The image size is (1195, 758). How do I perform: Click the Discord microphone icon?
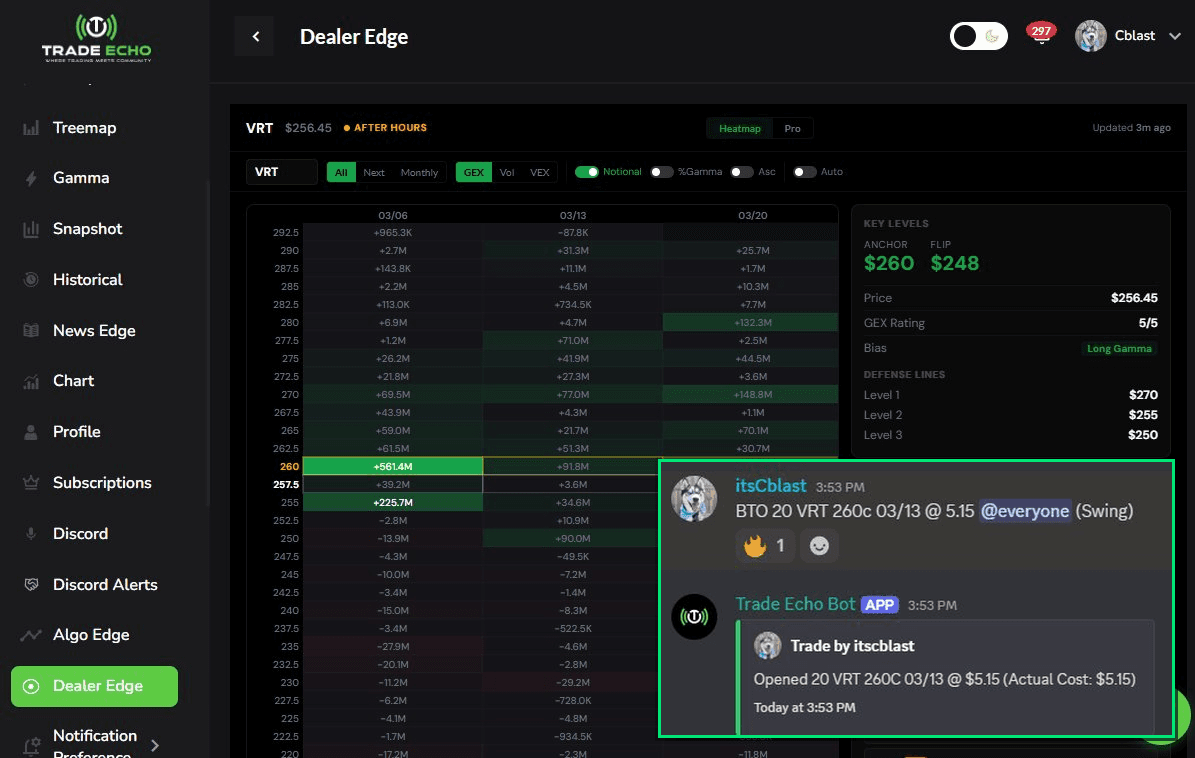click(31, 534)
